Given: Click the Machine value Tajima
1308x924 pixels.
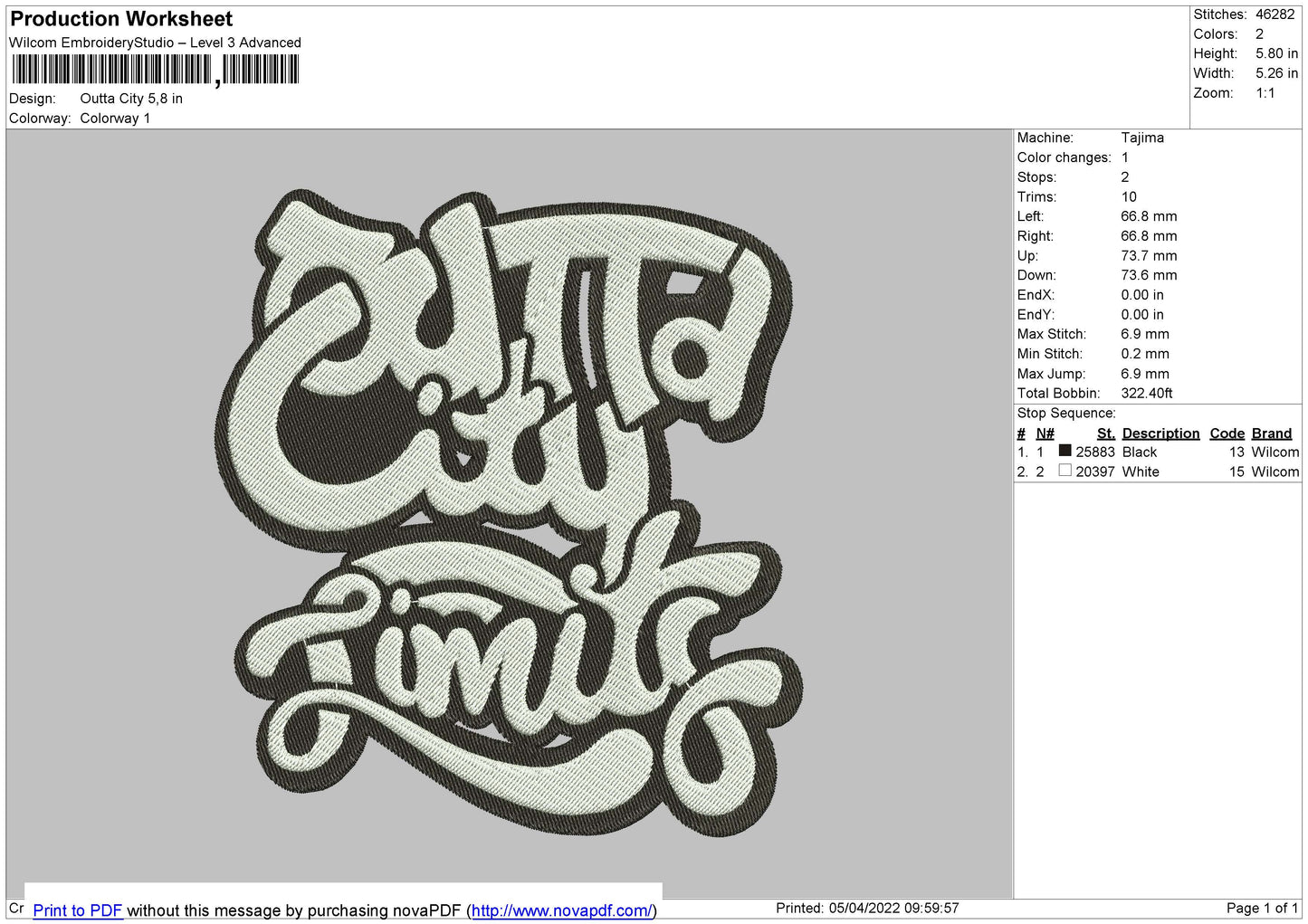Looking at the screenshot, I should pyautogui.click(x=1142, y=138).
